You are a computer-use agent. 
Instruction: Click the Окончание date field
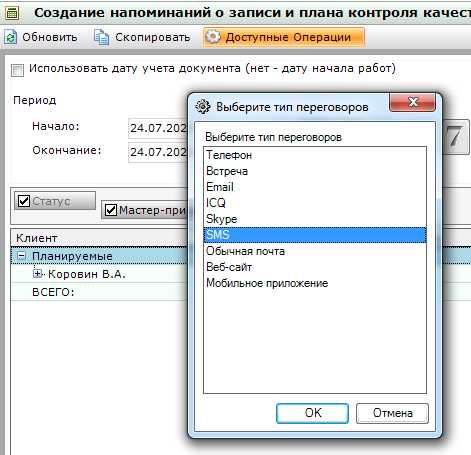click(x=158, y=152)
